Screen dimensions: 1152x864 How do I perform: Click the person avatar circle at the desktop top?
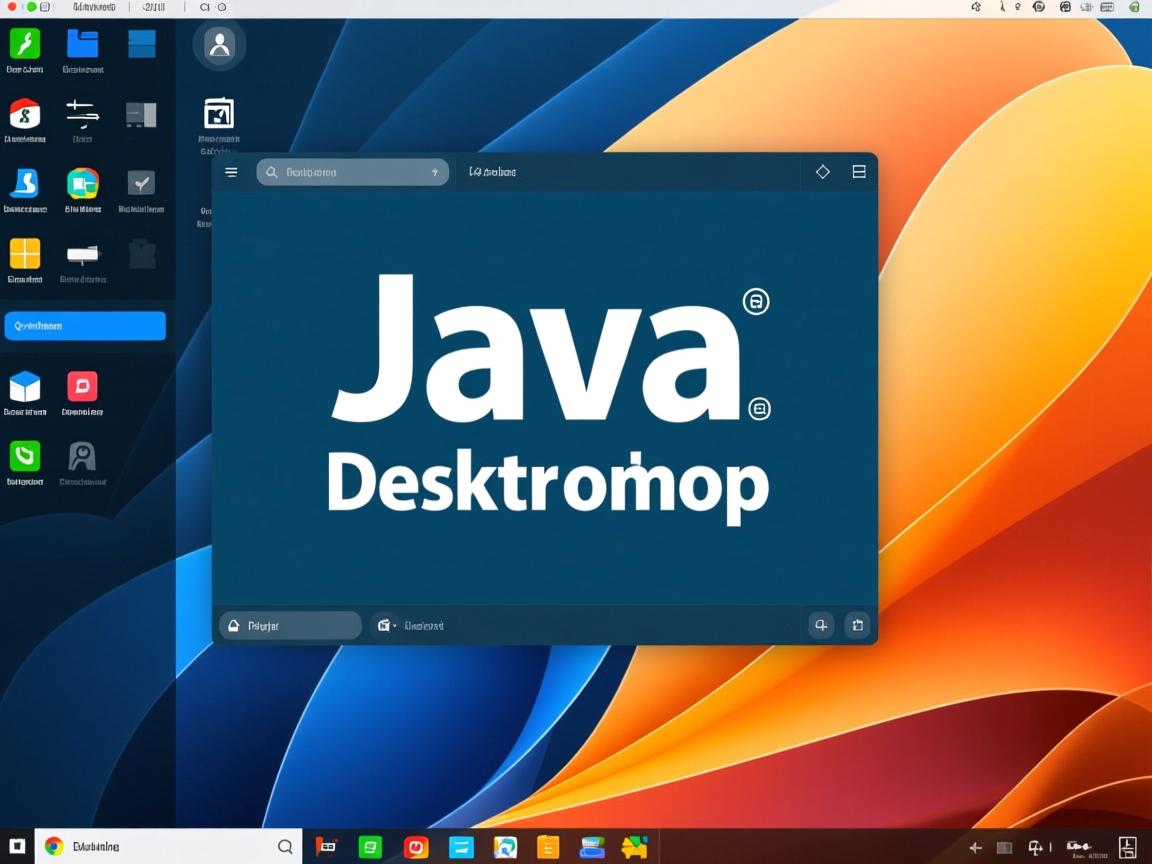(219, 44)
